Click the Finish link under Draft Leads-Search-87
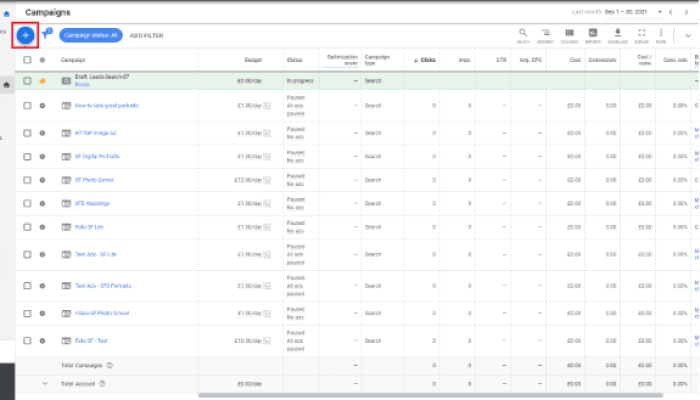 [82, 84]
